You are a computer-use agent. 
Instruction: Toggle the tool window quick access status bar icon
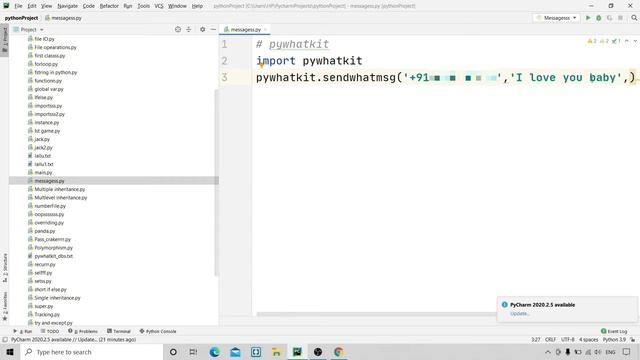[5, 340]
